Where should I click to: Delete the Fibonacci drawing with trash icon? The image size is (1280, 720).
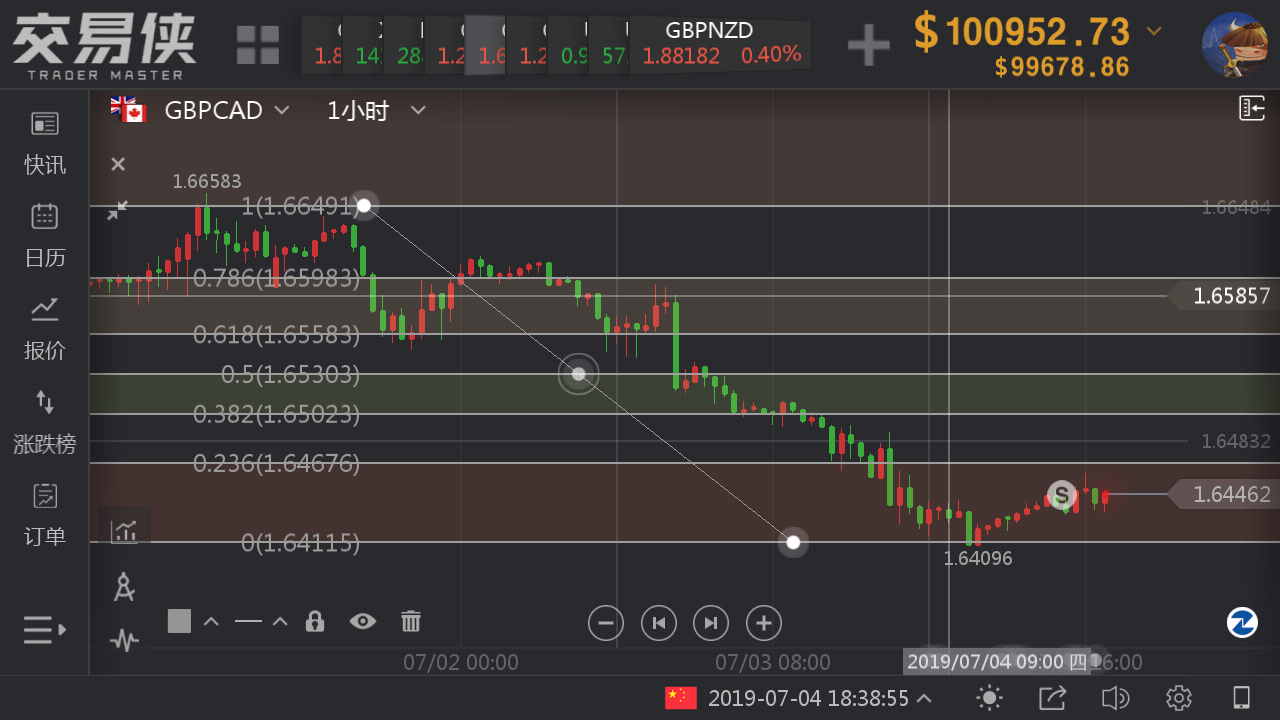(x=411, y=621)
